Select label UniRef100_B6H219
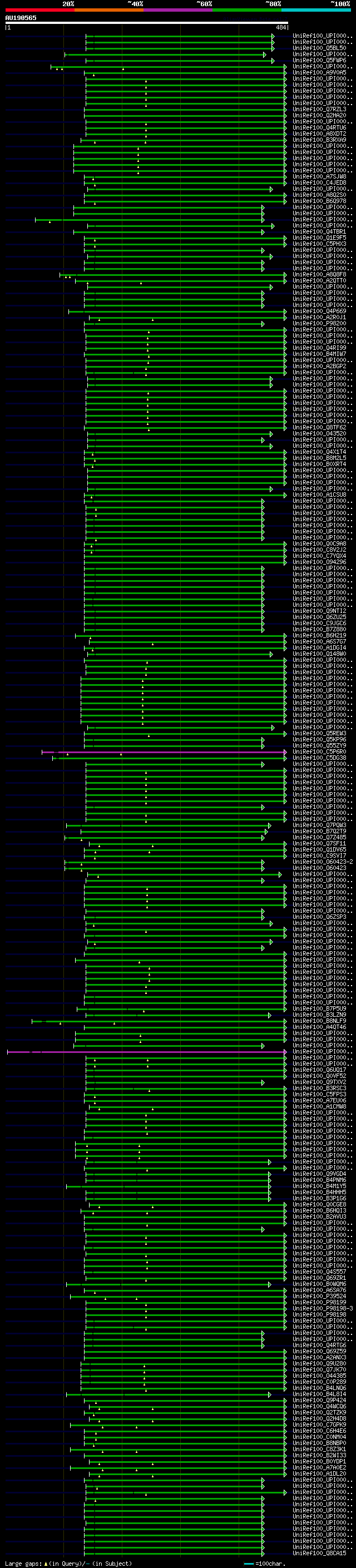Screen dimensions: 356x1568 coord(319,635)
